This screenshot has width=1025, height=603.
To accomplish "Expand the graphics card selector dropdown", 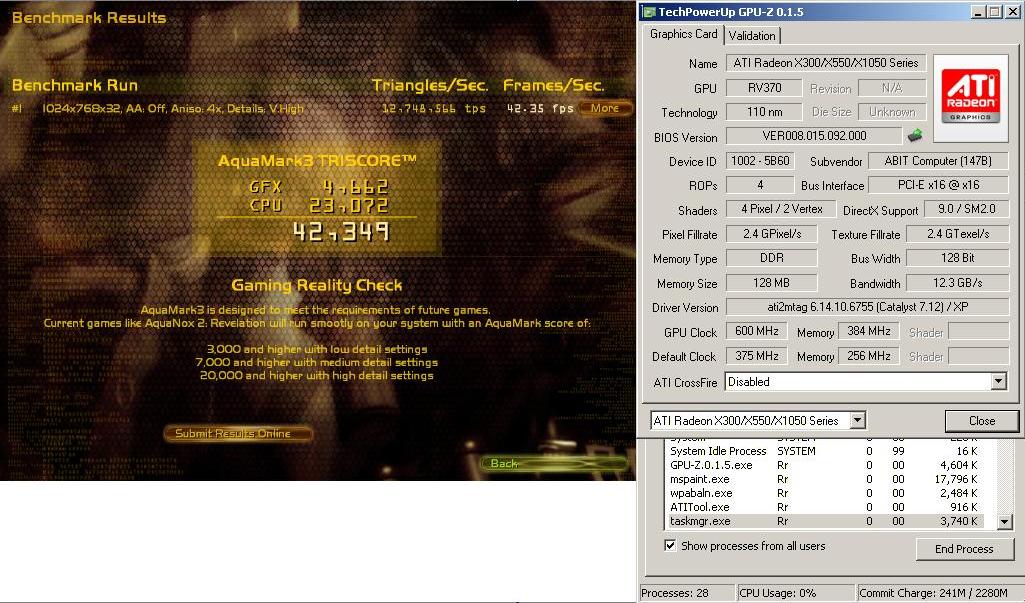I will (x=858, y=421).
